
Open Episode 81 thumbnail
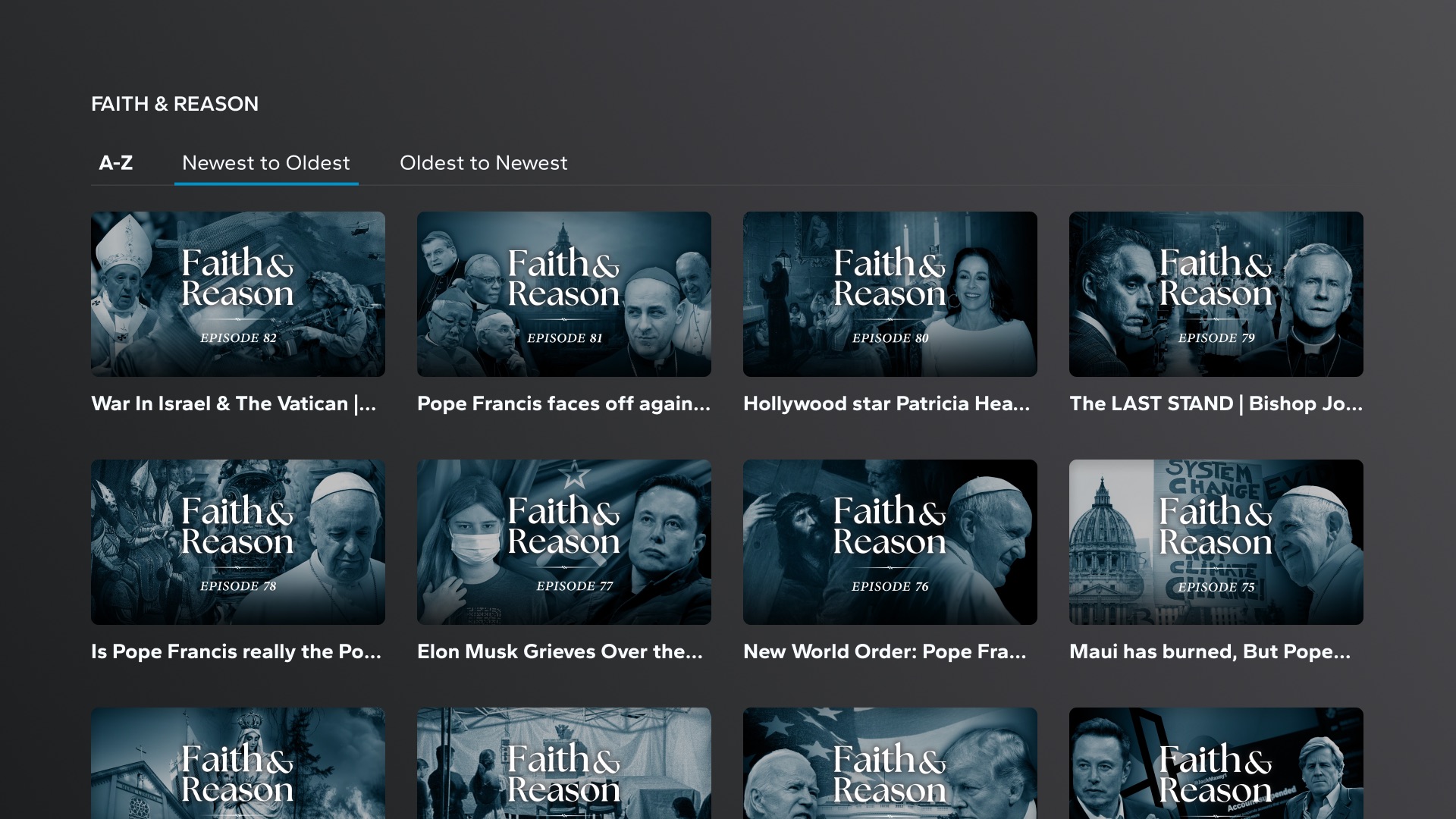coord(564,294)
